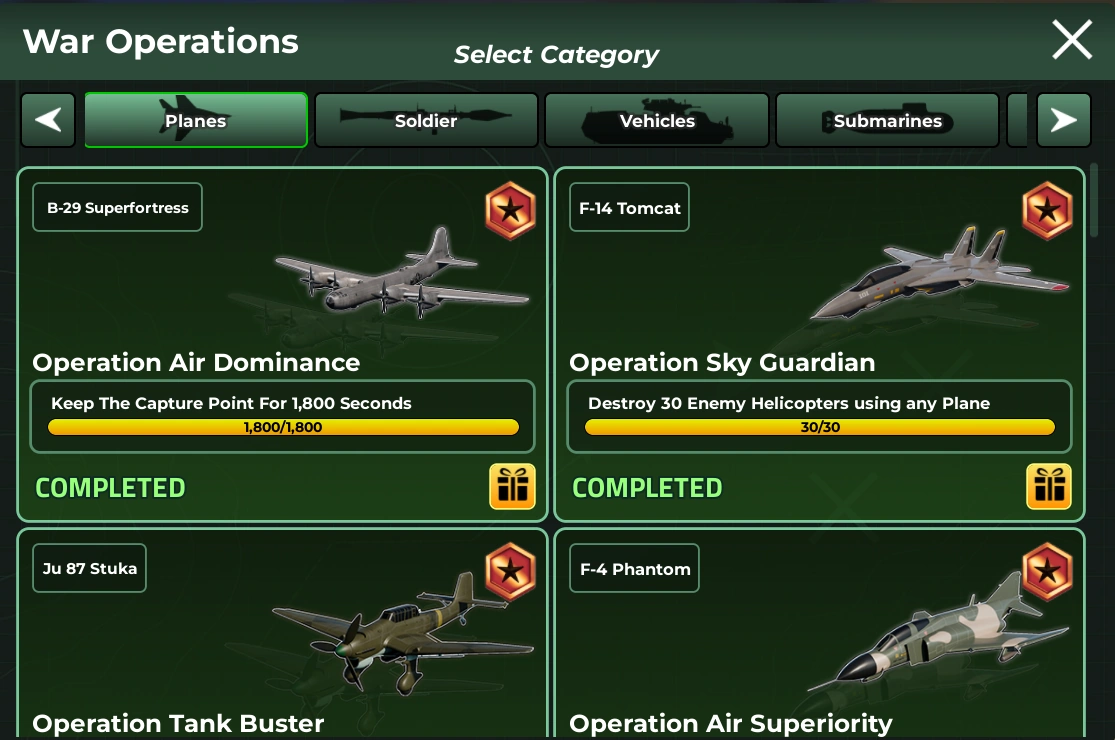
Task: Click the 1,800/1,800 capture point progress bar
Action: click(x=283, y=427)
